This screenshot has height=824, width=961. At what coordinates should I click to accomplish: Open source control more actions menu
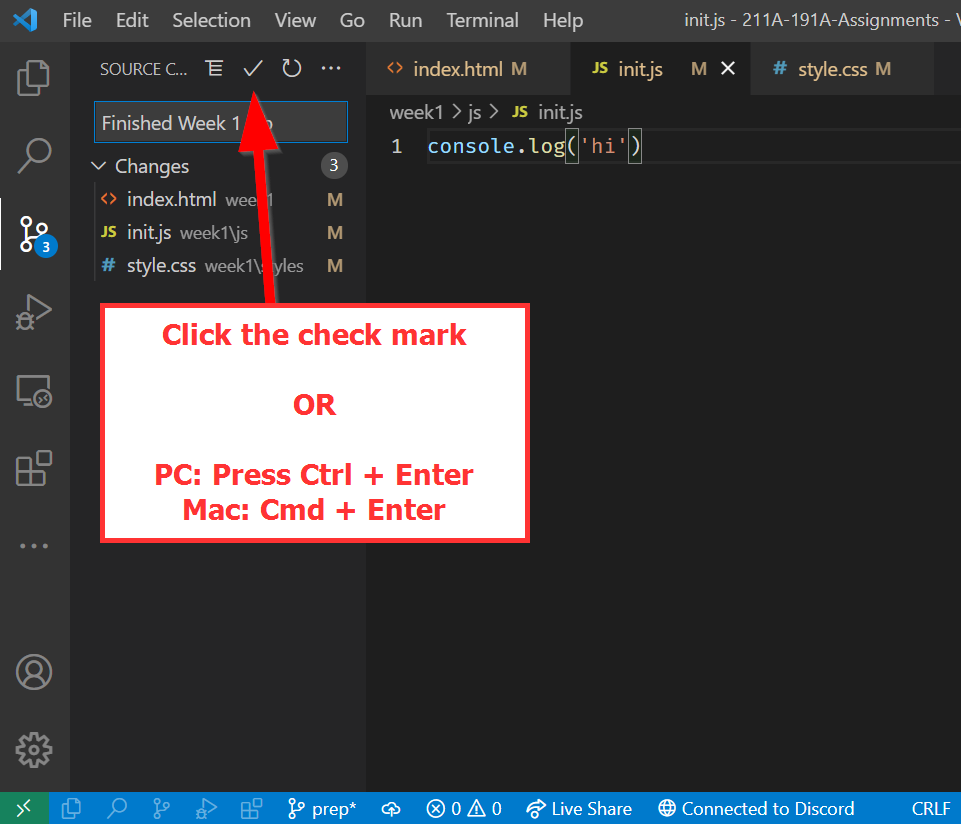(x=331, y=69)
